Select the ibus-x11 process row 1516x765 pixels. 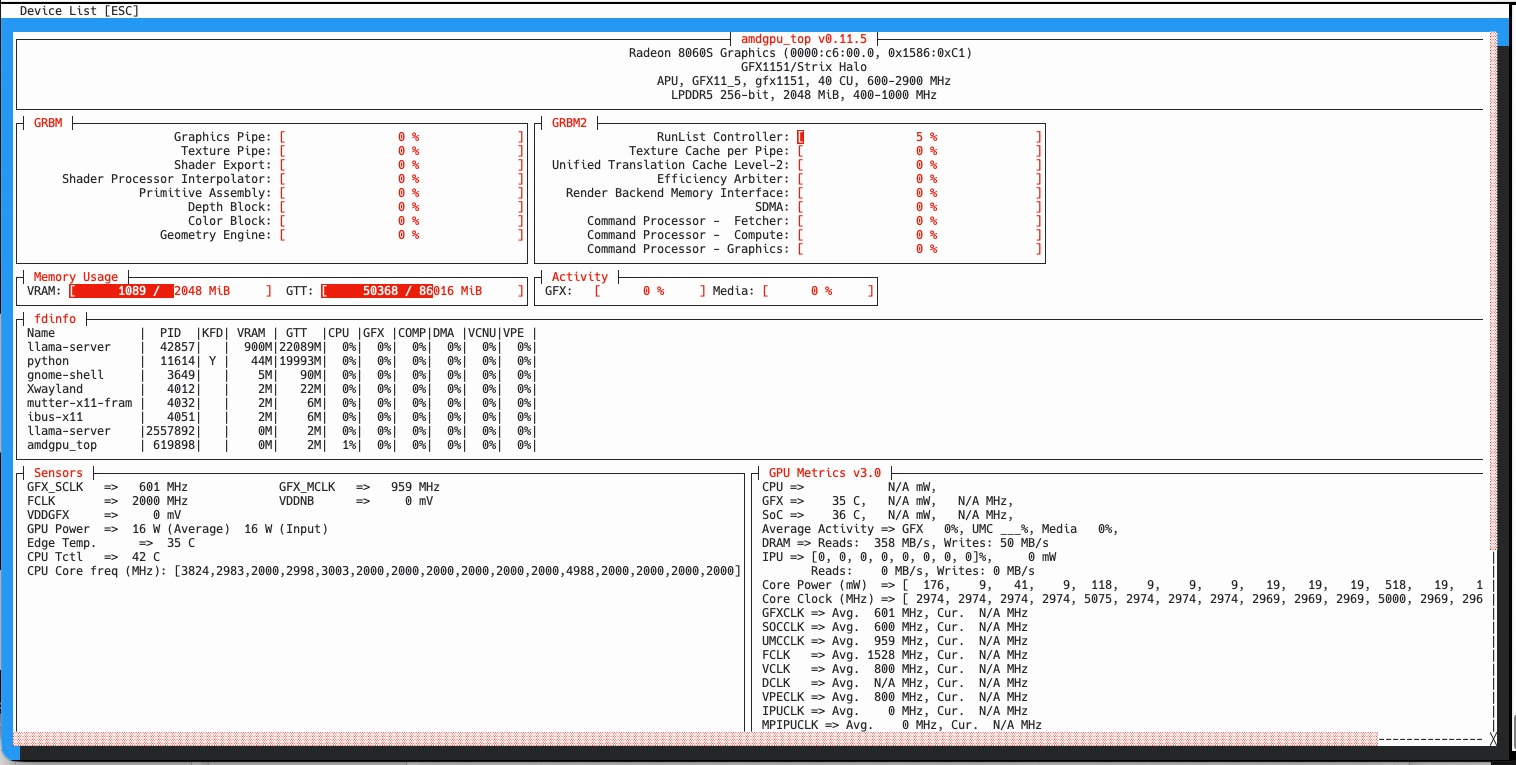click(x=281, y=417)
